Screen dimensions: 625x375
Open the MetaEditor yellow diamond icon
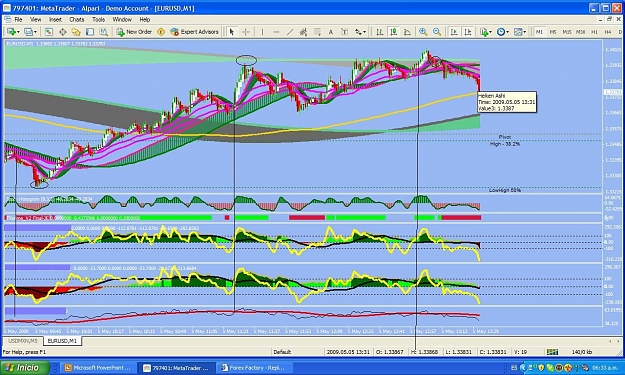161,32
